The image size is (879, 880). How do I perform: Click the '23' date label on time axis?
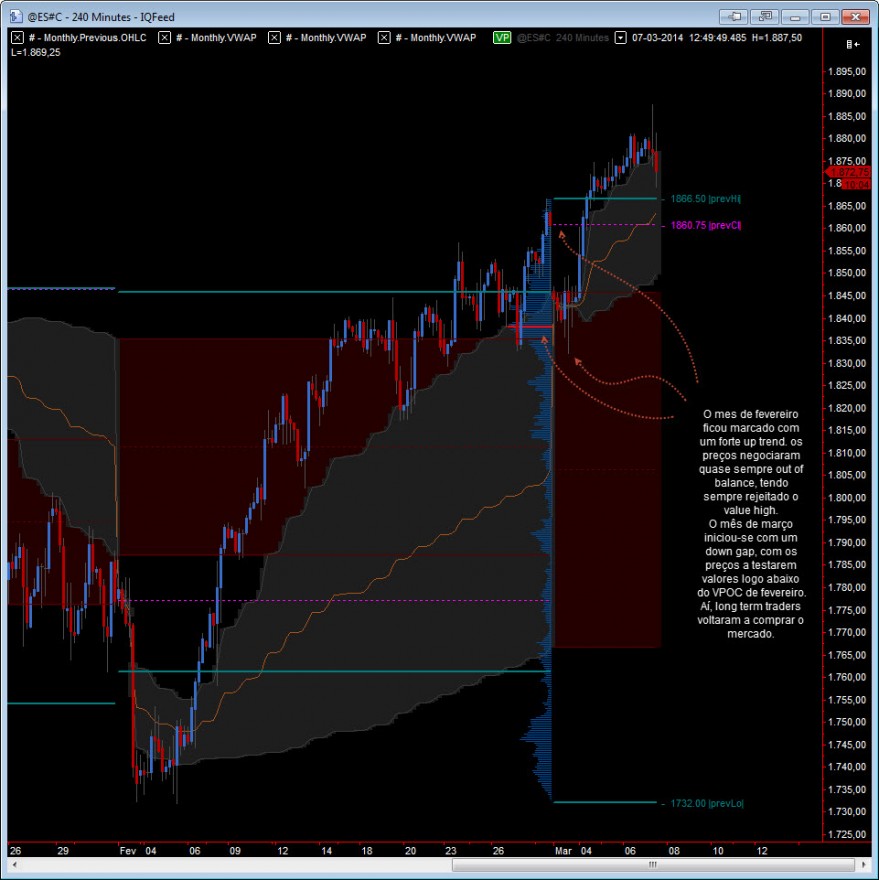pos(451,851)
